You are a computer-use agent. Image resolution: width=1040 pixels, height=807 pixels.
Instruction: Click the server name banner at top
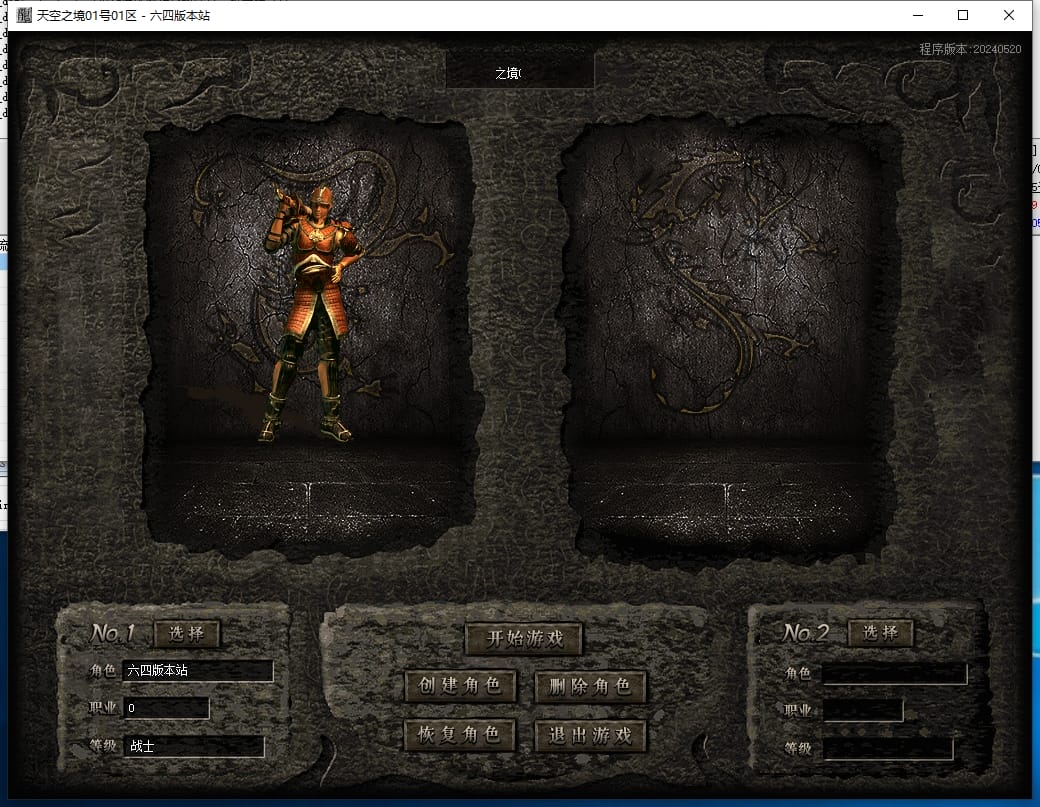(x=519, y=73)
